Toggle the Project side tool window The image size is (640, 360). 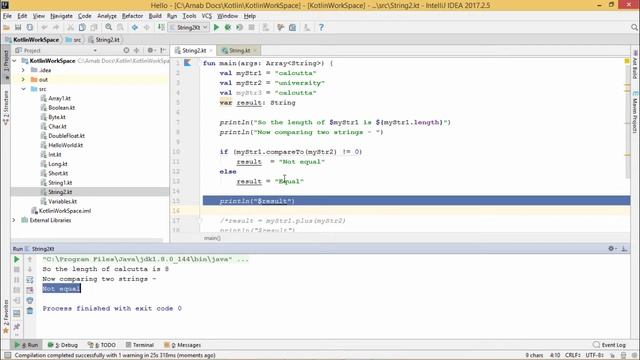6,64
